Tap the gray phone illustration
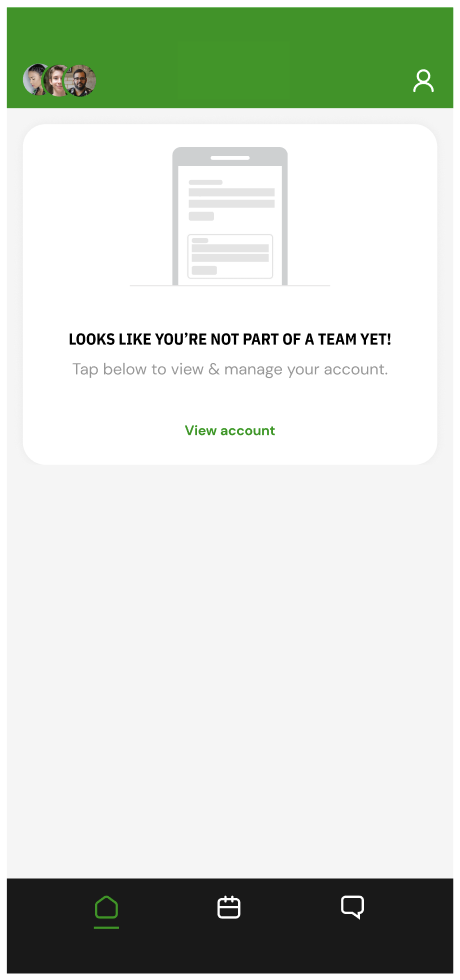This screenshot has width=460, height=980. 230,216
